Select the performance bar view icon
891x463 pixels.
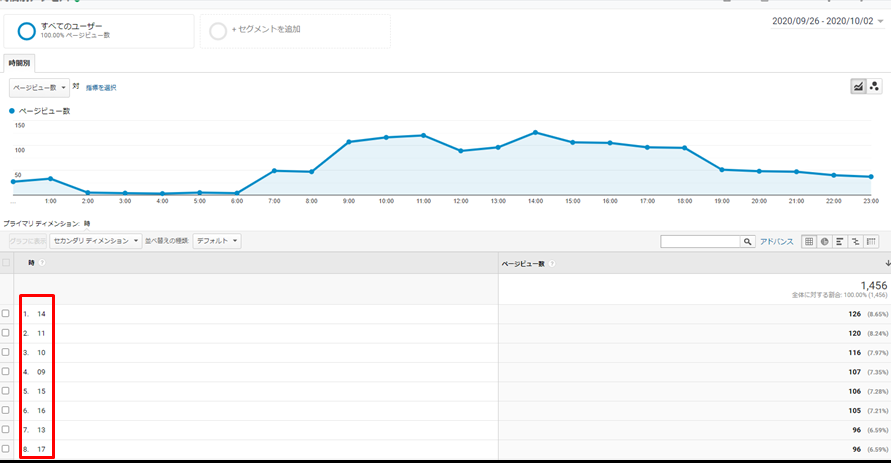tap(840, 241)
